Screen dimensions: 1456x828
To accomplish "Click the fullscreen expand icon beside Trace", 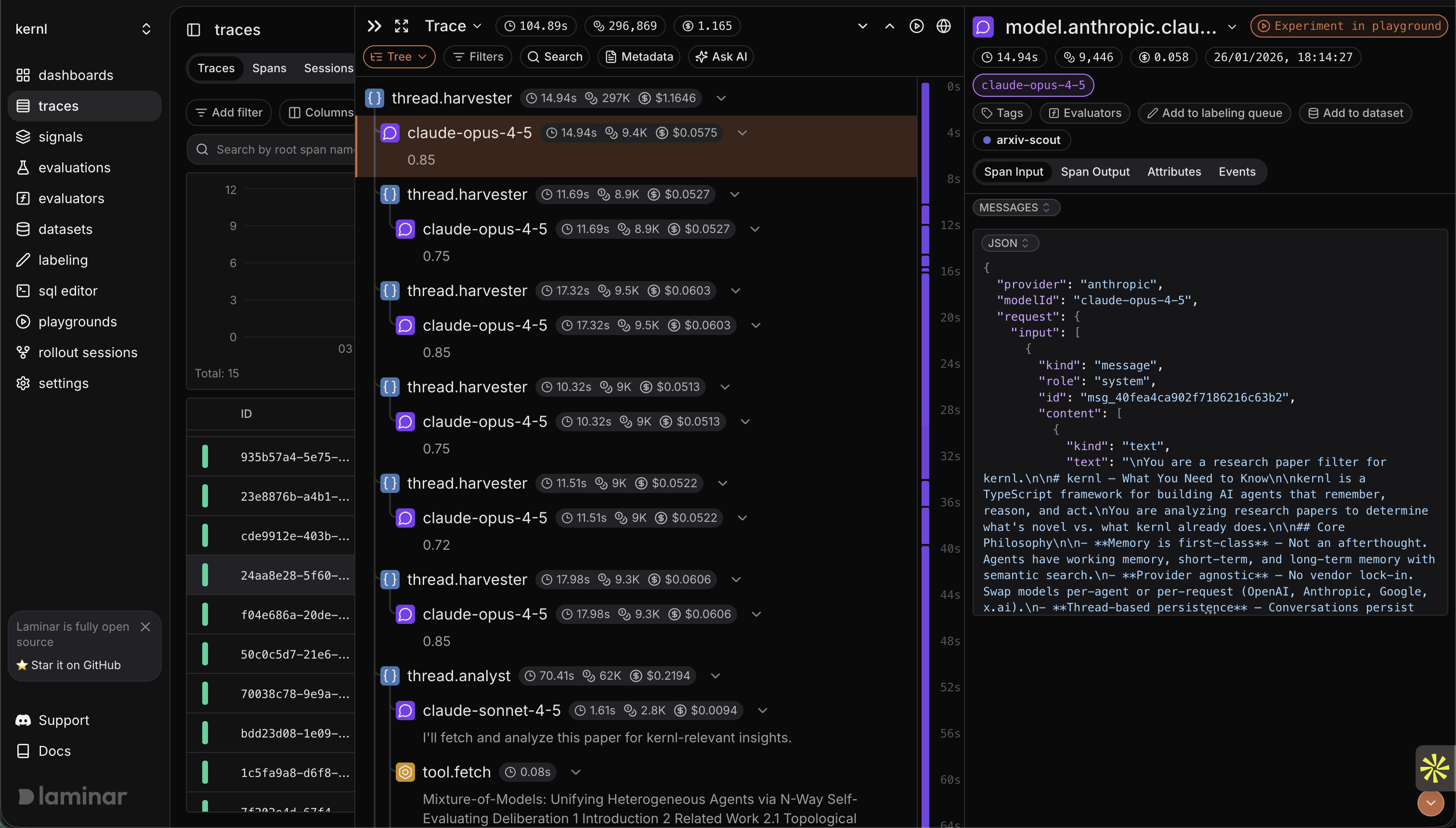I will point(402,26).
